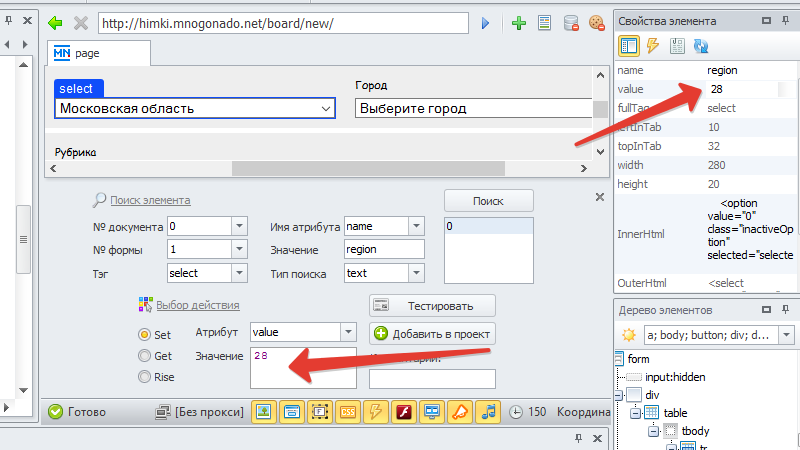Click the horizontal scrollbar in page view

coord(368,168)
